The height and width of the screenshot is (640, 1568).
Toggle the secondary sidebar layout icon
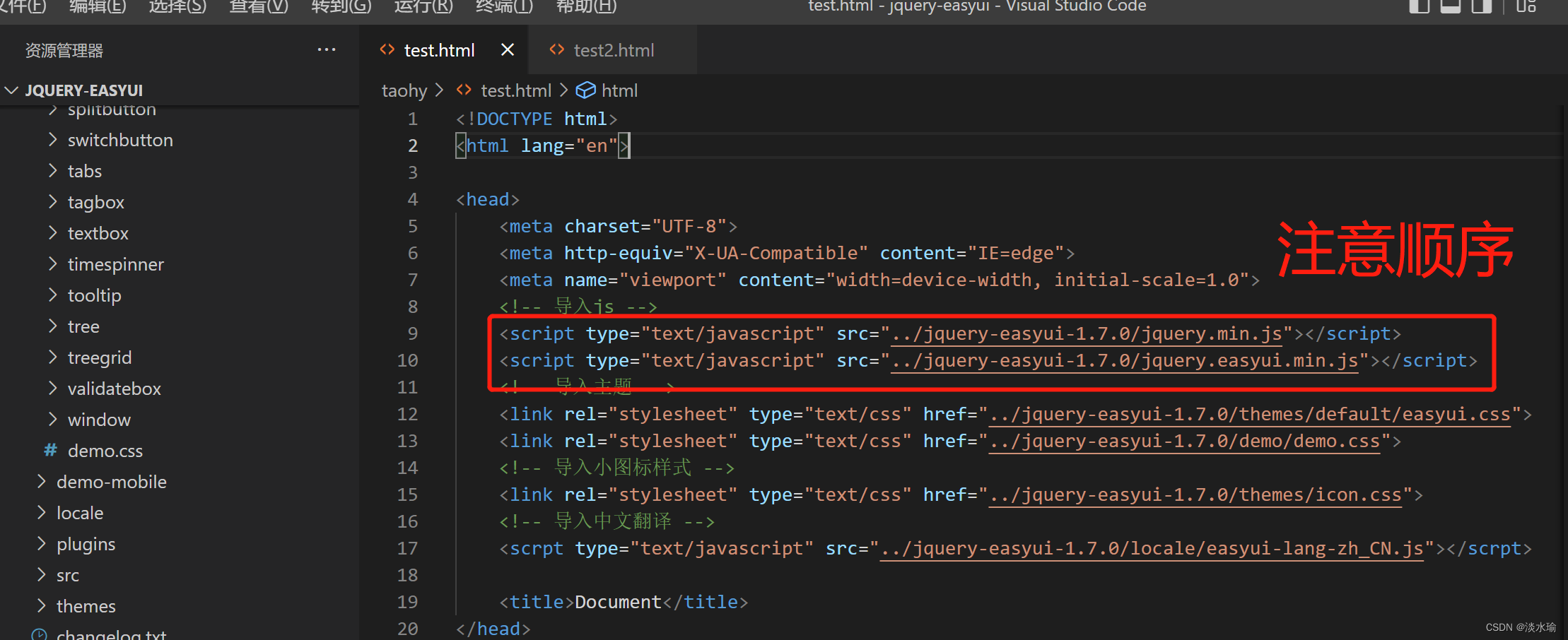1481,6
